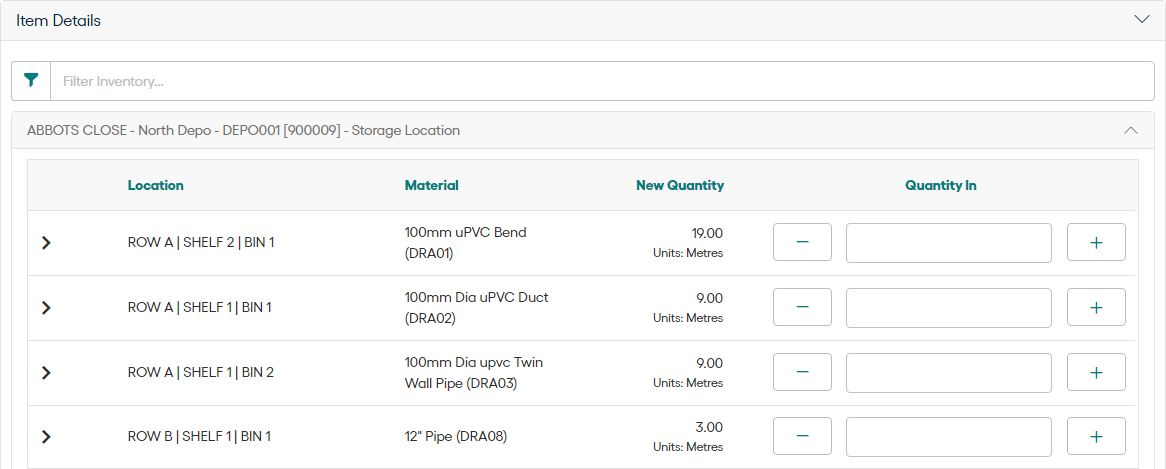Expand the 100mm Dia uPVC Duct row
The width and height of the screenshot is (1166, 469).
45,307
